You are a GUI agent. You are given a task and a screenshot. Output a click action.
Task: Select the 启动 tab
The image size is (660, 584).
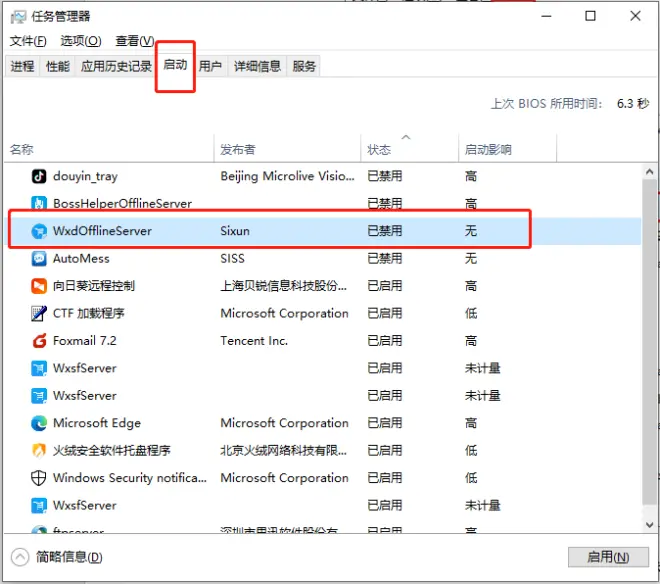click(x=175, y=65)
